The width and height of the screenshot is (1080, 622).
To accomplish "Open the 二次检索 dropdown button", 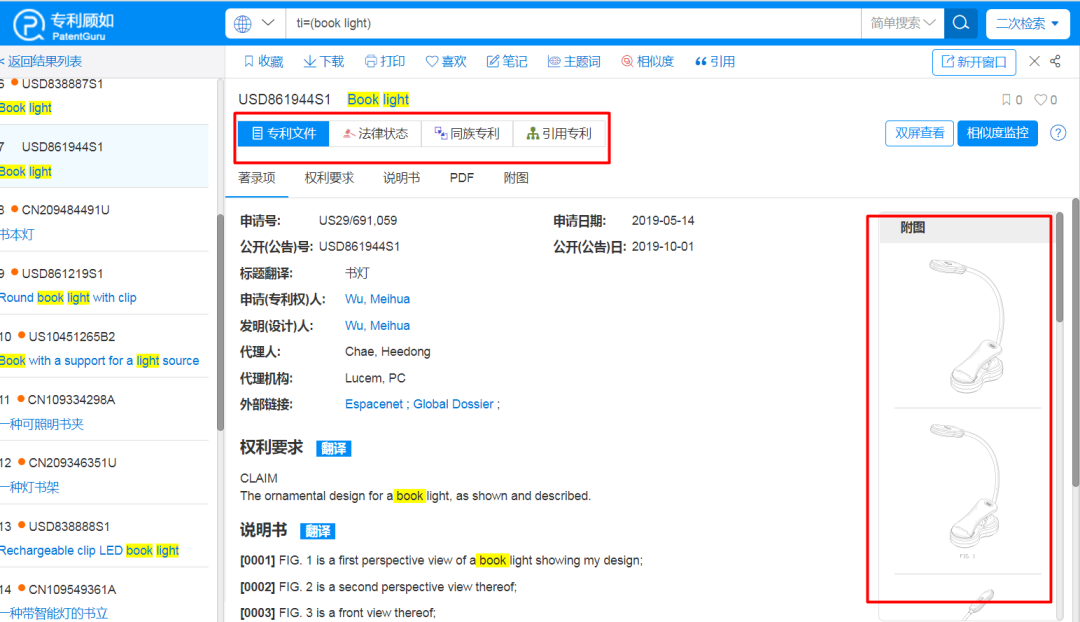I will click(x=1027, y=23).
